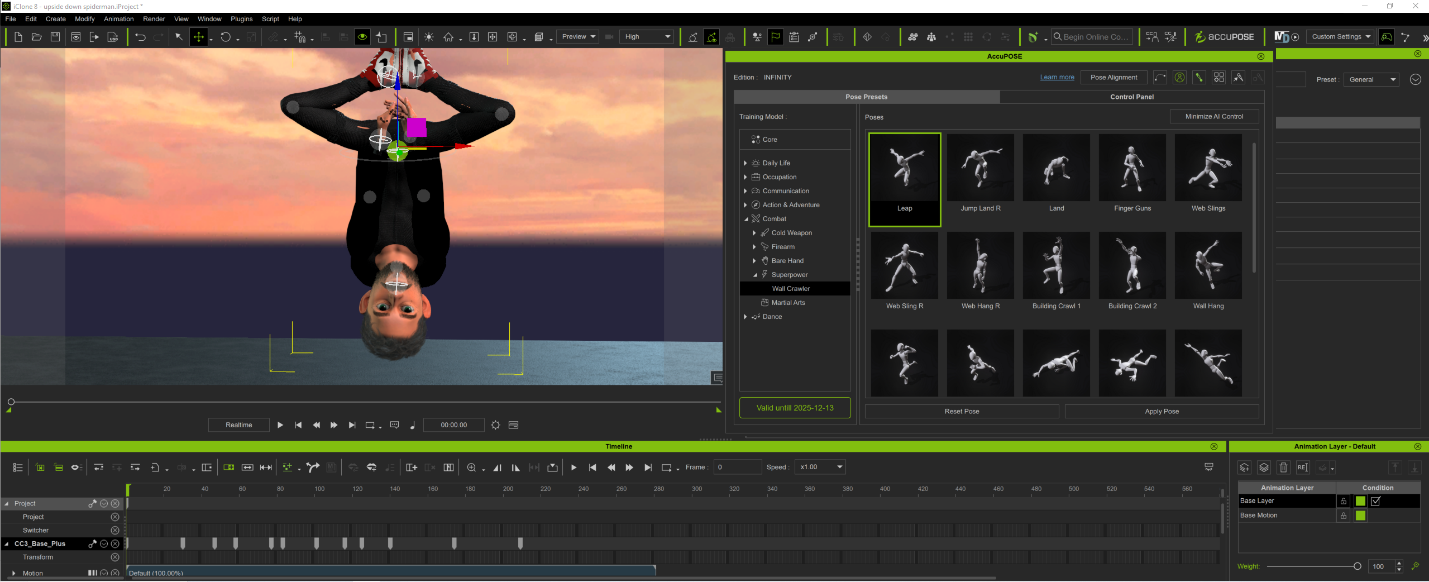
Task: Click the Weight slider handle
Action: point(1357,566)
